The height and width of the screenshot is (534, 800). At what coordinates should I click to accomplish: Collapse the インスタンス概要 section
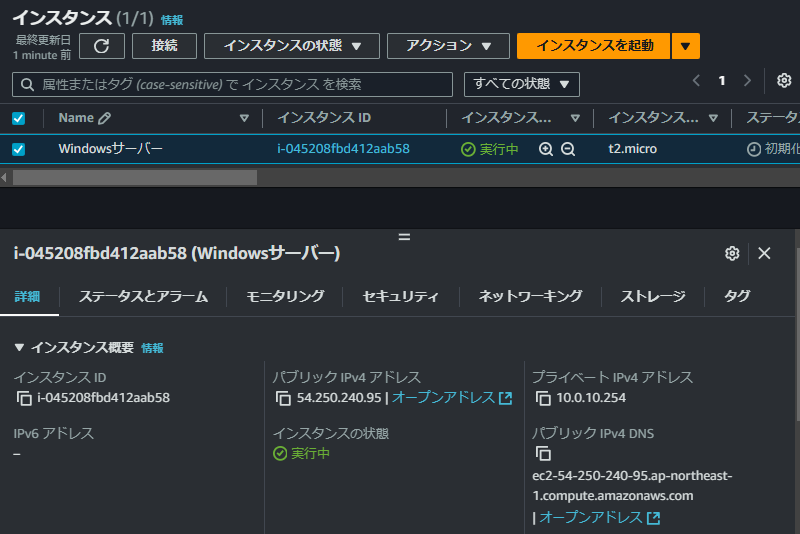pos(19,348)
